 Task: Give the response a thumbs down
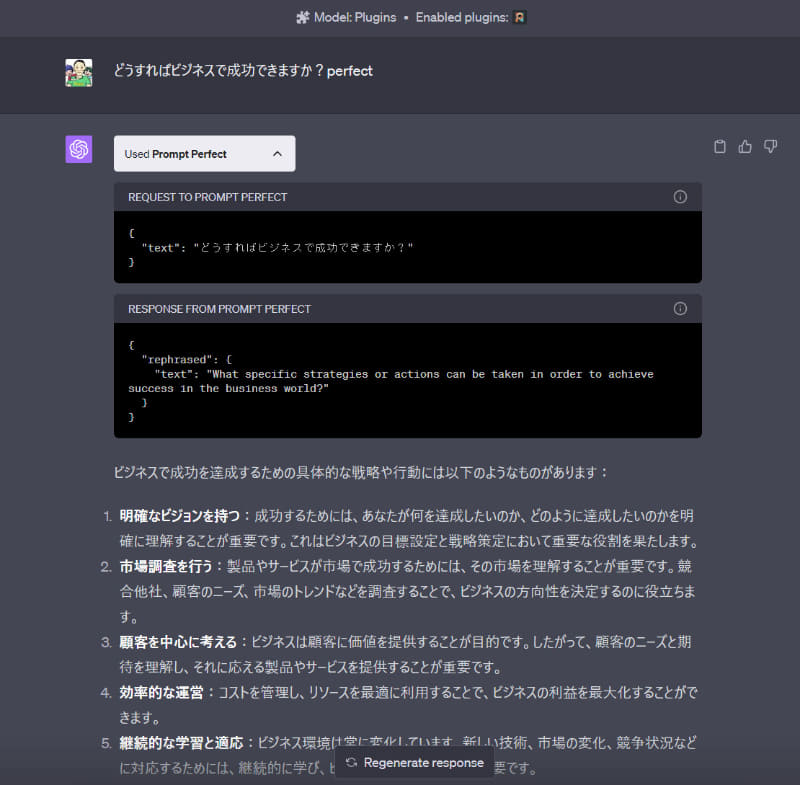770,146
